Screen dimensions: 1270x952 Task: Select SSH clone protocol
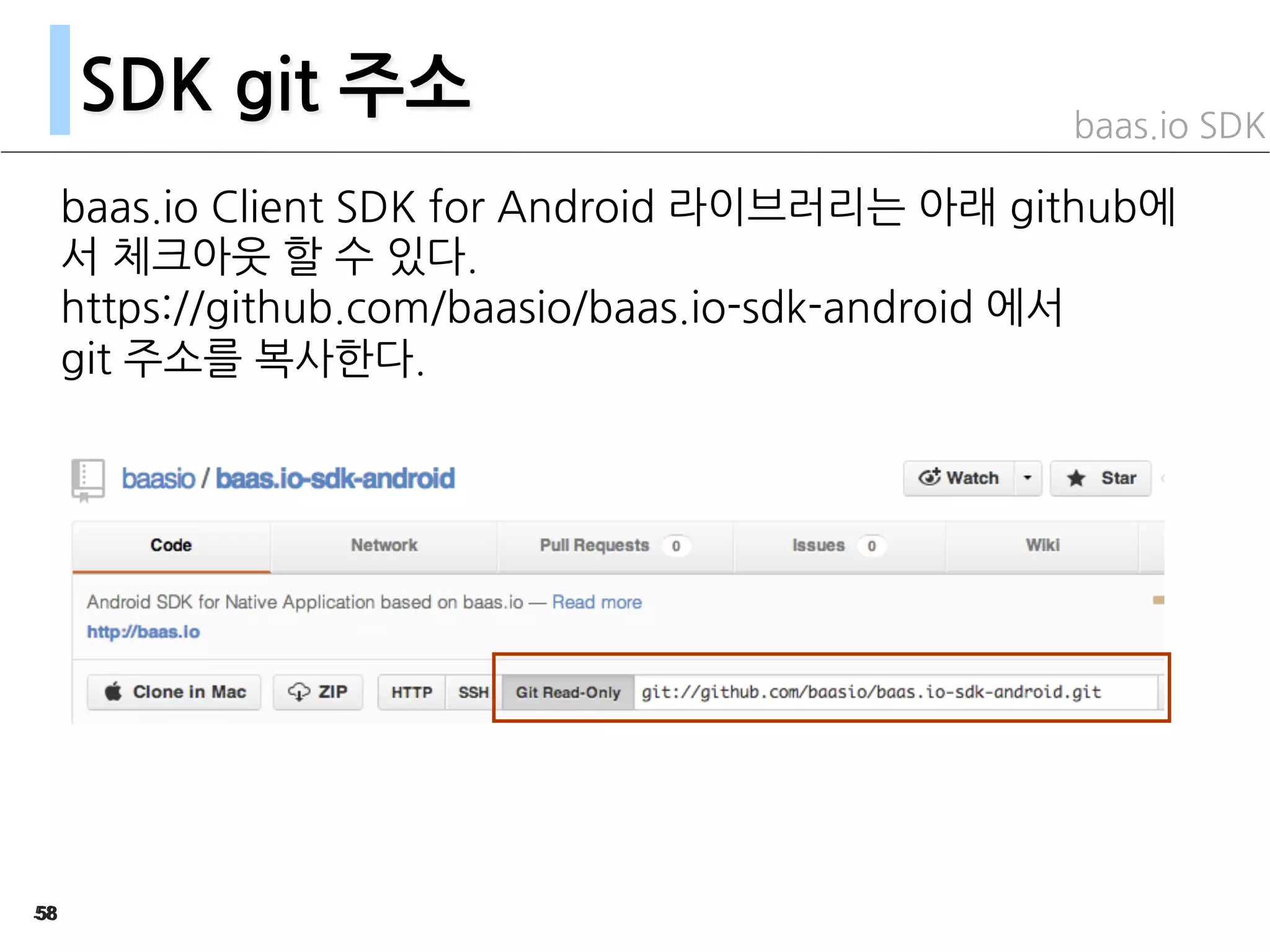tap(473, 692)
